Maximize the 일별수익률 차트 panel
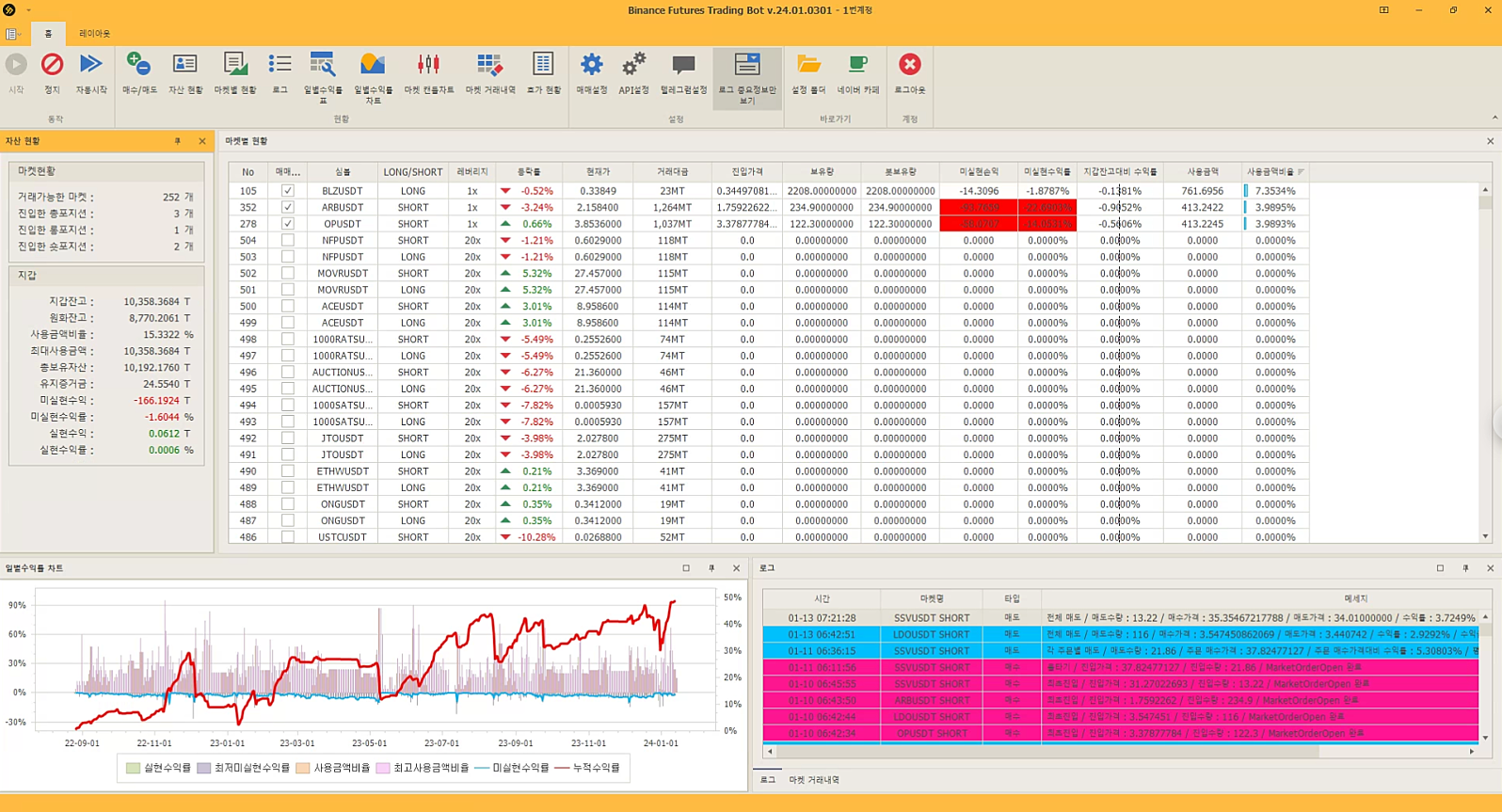Image resolution: width=1502 pixels, height=812 pixels. (686, 568)
